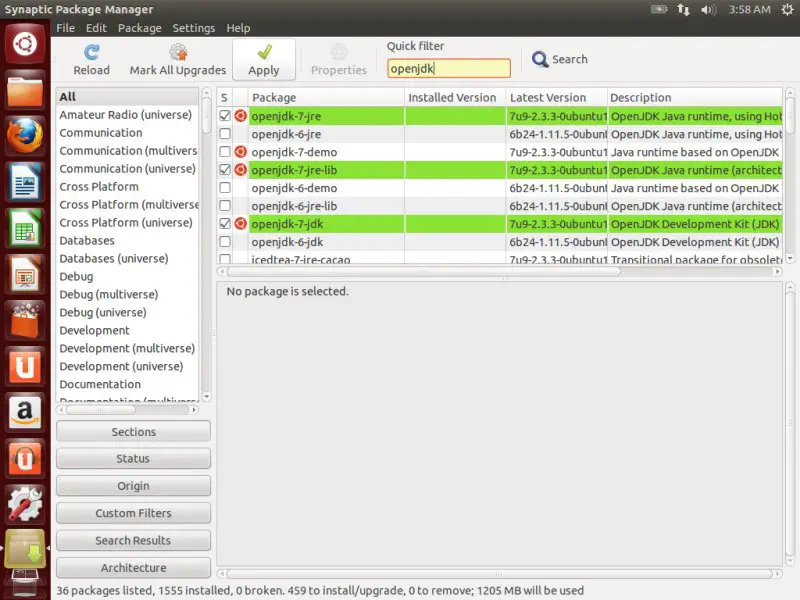Open the File menu
The width and height of the screenshot is (800, 600).
(x=65, y=28)
